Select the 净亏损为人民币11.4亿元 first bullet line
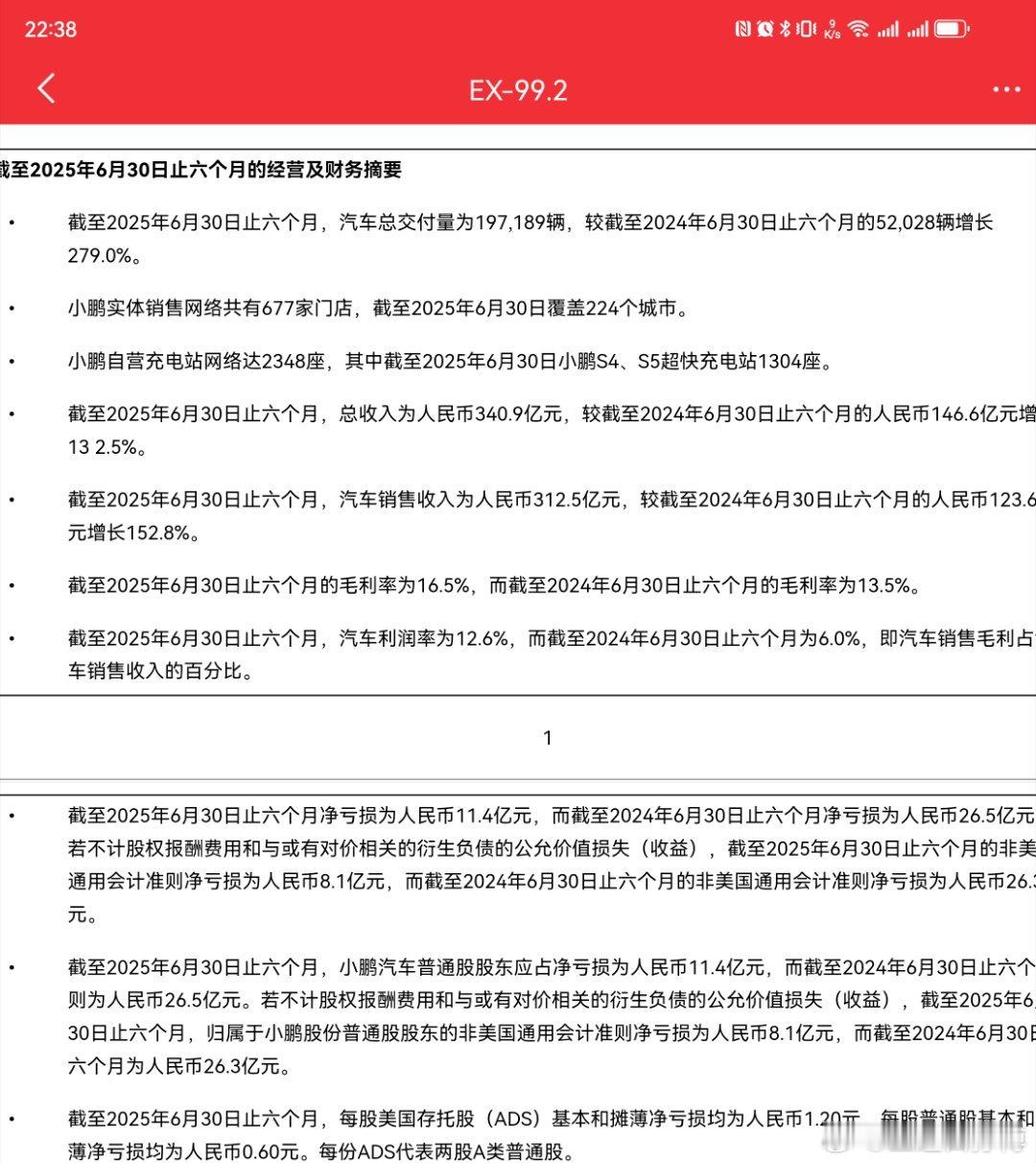The image size is (1036, 1163). tap(552, 816)
